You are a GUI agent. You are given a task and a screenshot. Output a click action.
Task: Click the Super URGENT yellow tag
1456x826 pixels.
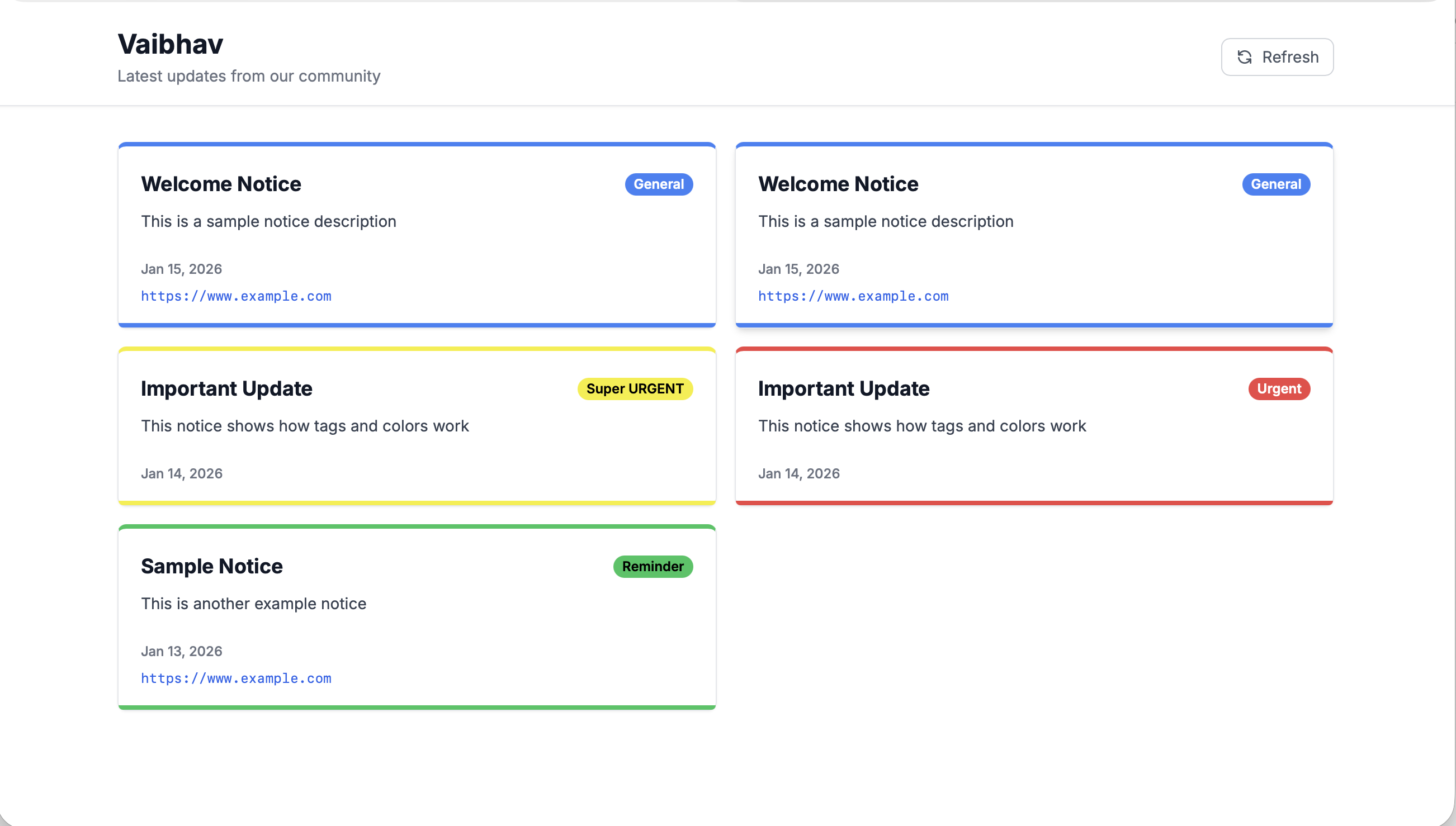tap(635, 389)
